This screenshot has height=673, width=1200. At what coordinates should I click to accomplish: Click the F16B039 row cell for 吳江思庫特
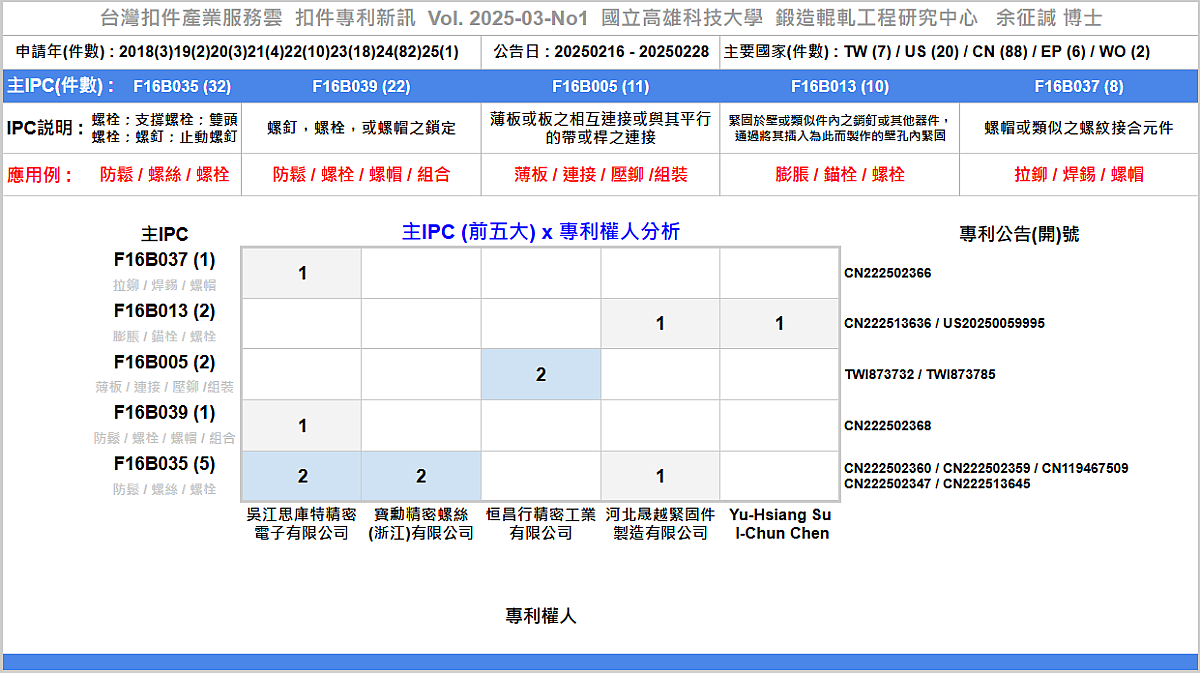tap(302, 425)
